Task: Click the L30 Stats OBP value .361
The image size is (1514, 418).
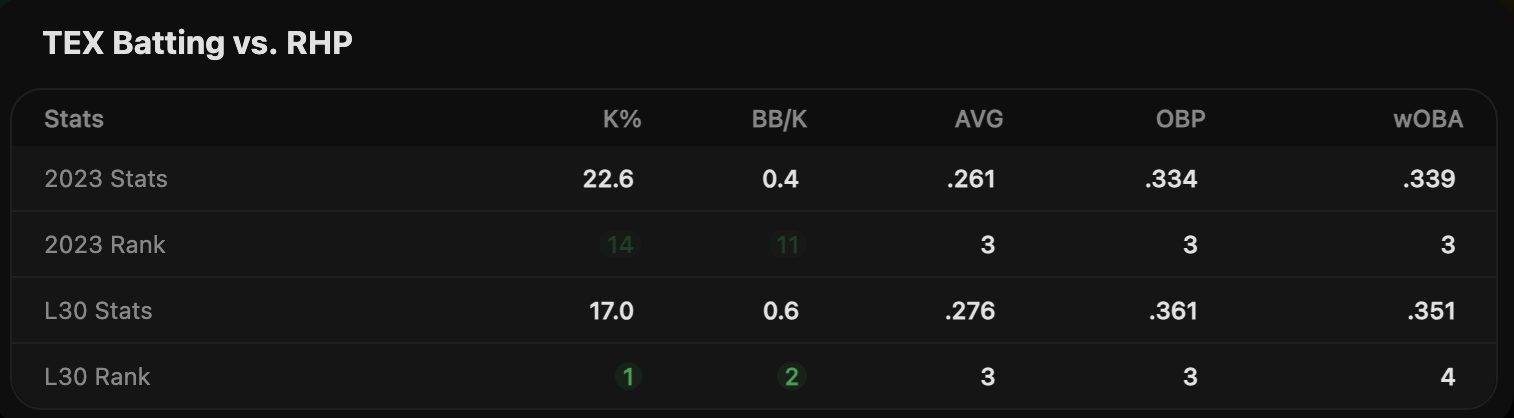Action: coord(1172,311)
